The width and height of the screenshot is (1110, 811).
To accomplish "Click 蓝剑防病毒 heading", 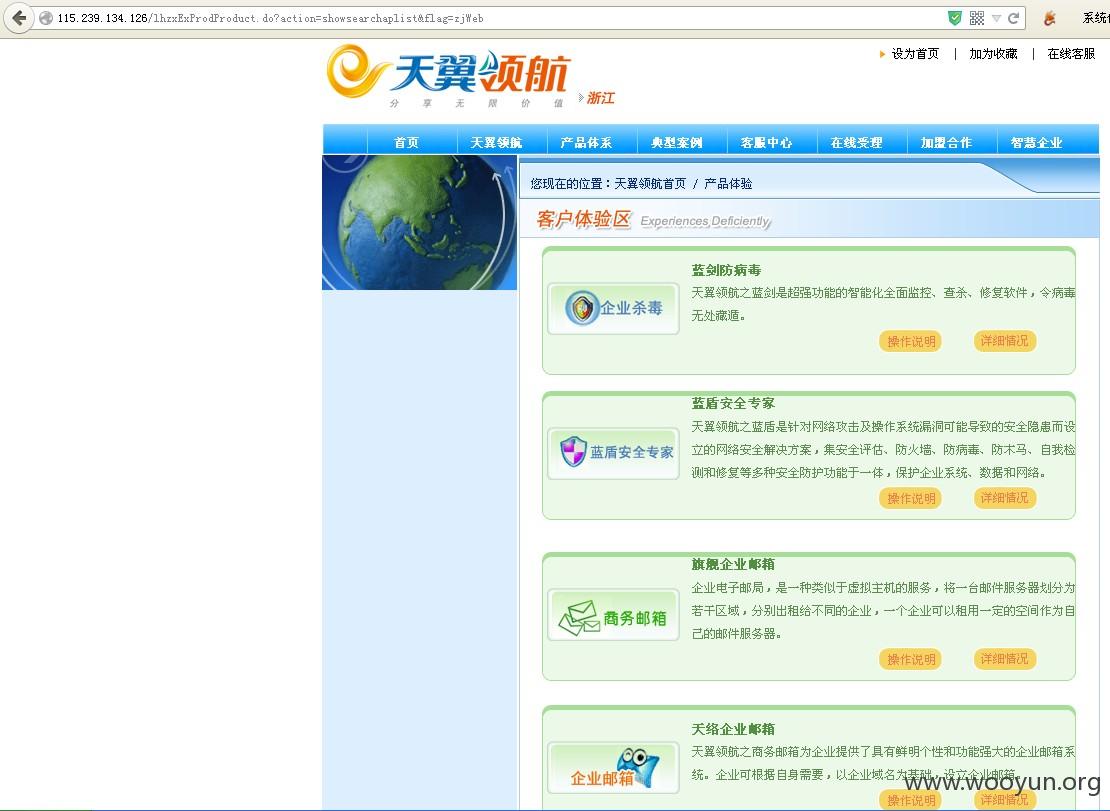I will [726, 270].
